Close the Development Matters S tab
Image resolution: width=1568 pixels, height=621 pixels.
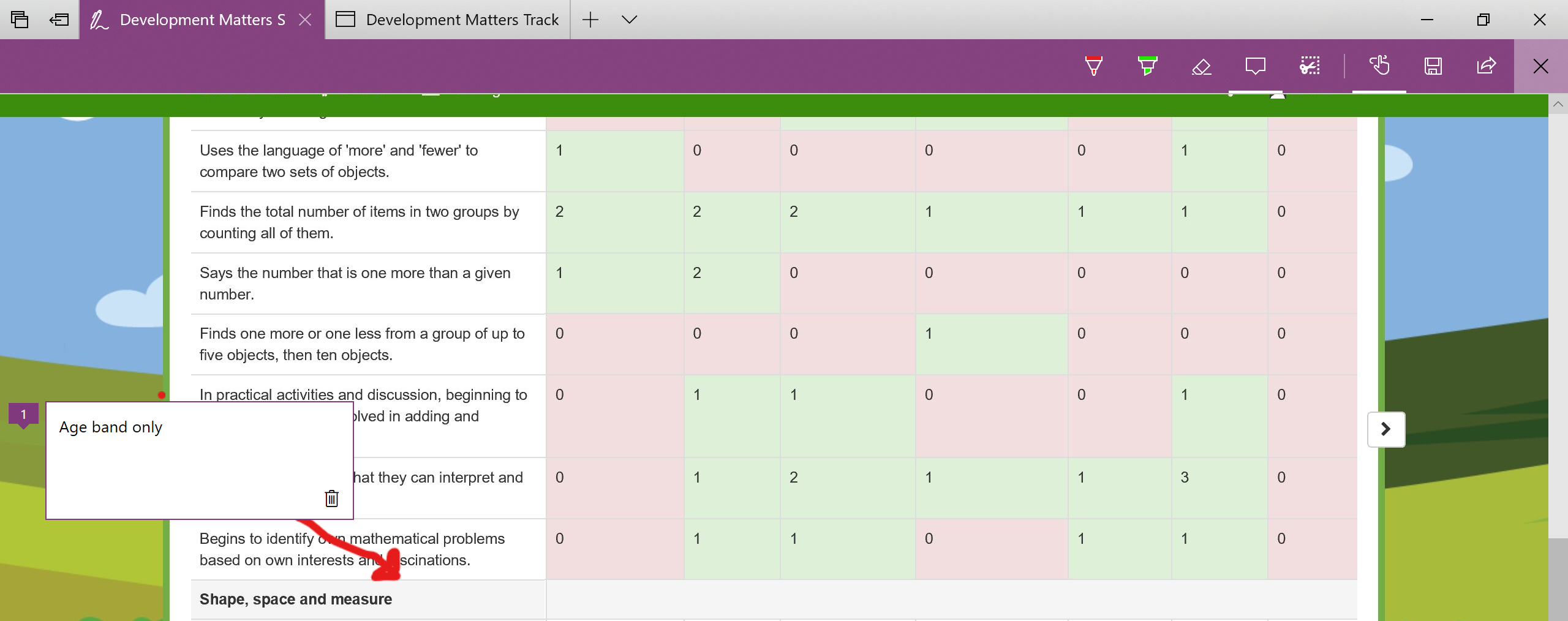point(305,20)
